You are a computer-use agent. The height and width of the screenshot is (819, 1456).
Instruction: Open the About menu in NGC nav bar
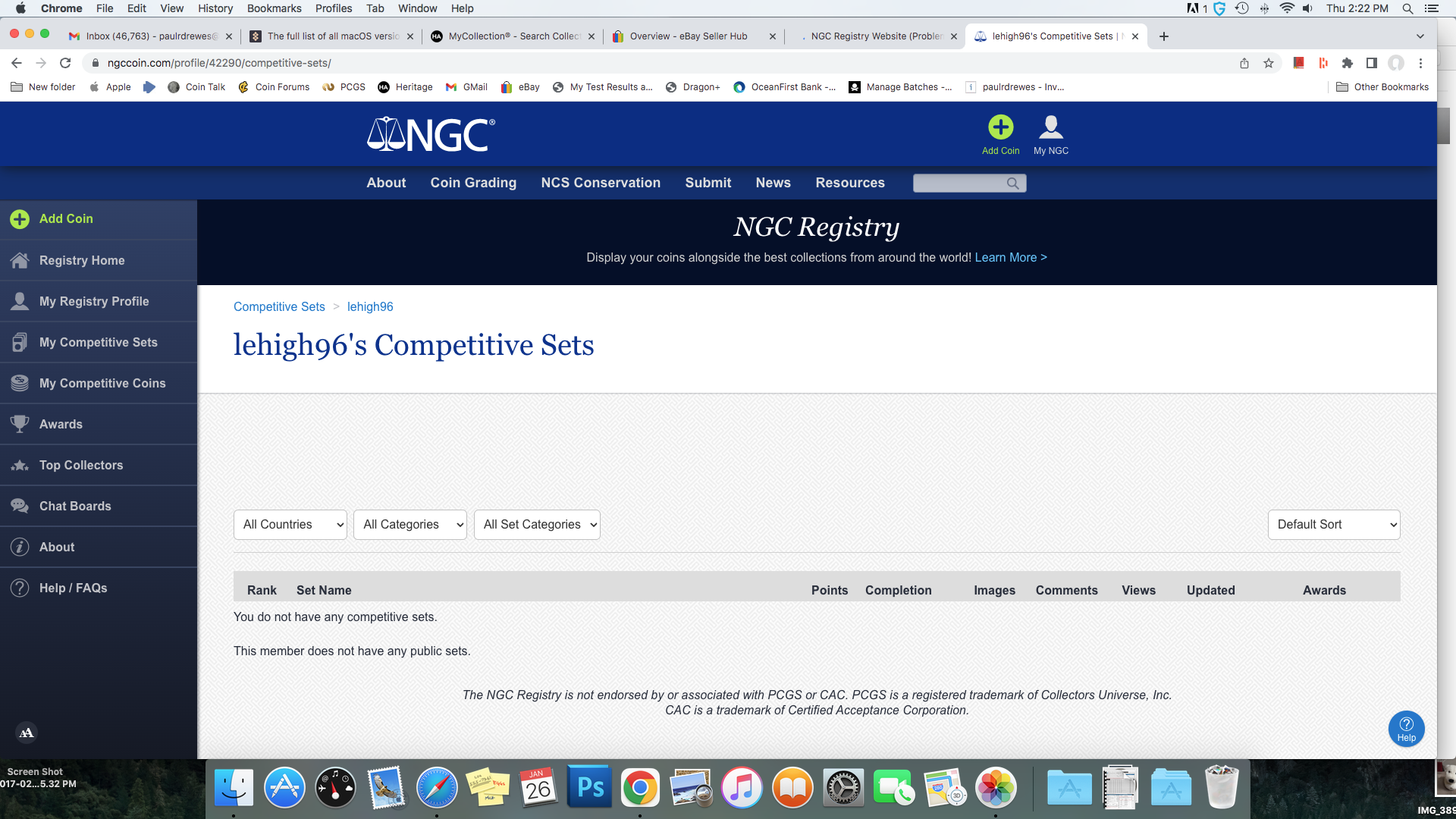click(386, 183)
